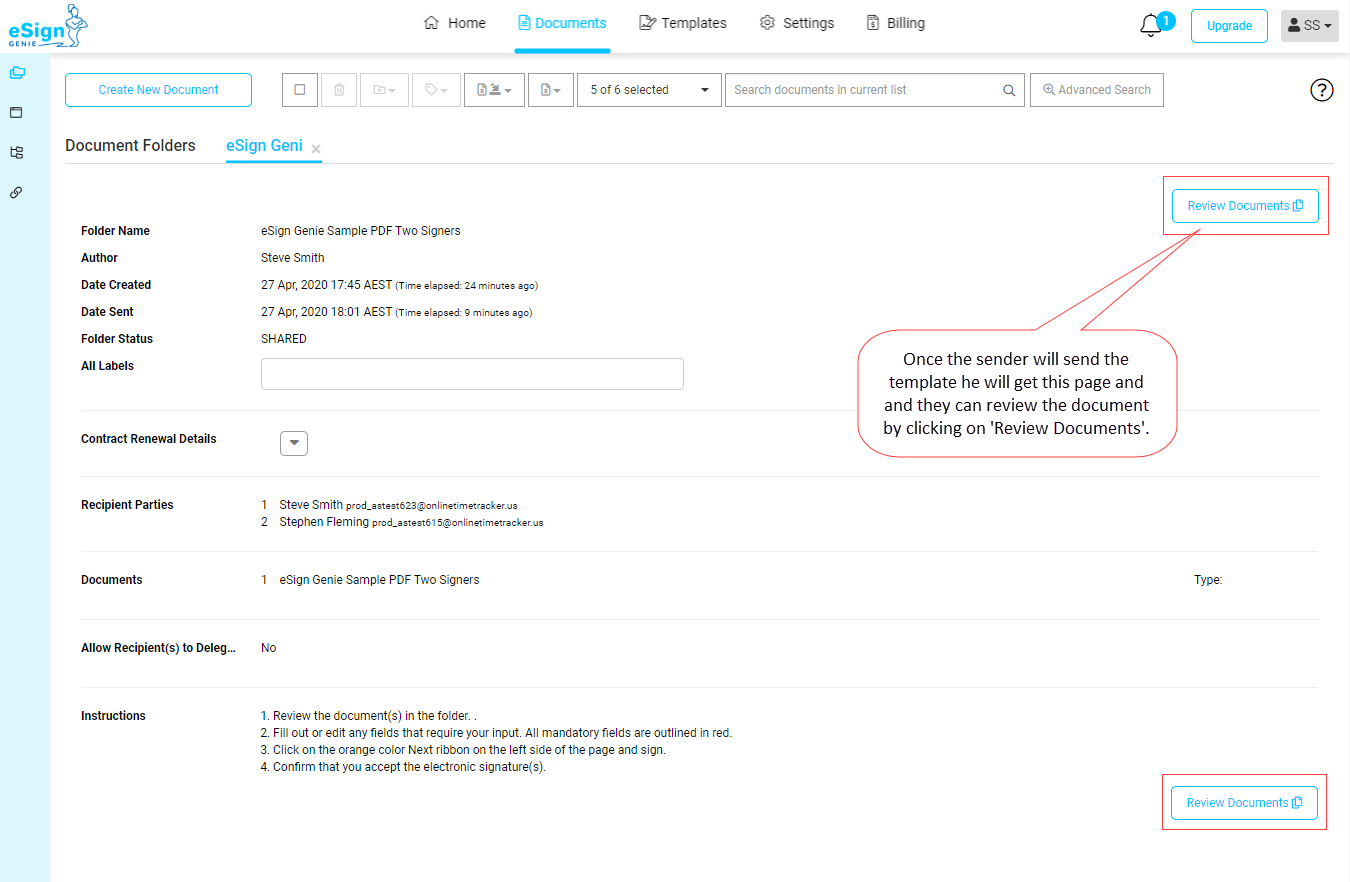Image resolution: width=1350 pixels, height=882 pixels.
Task: Click the Date Created value
Action: point(400,285)
